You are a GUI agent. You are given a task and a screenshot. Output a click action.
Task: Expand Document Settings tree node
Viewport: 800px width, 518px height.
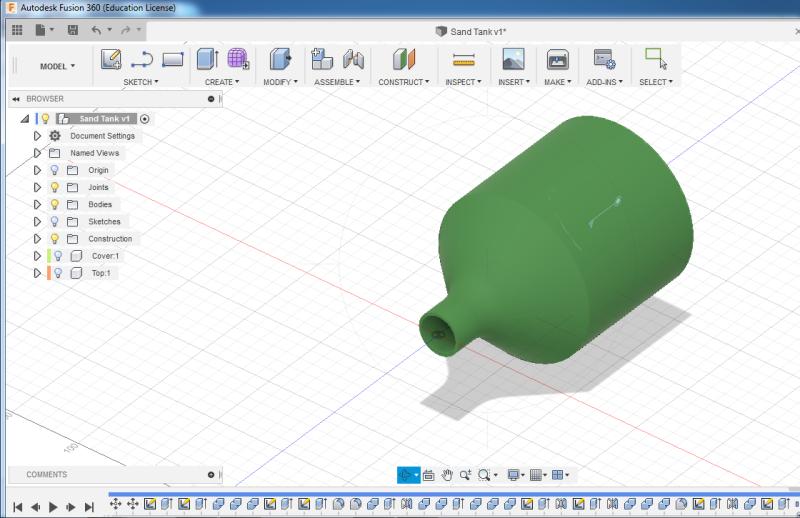37,136
